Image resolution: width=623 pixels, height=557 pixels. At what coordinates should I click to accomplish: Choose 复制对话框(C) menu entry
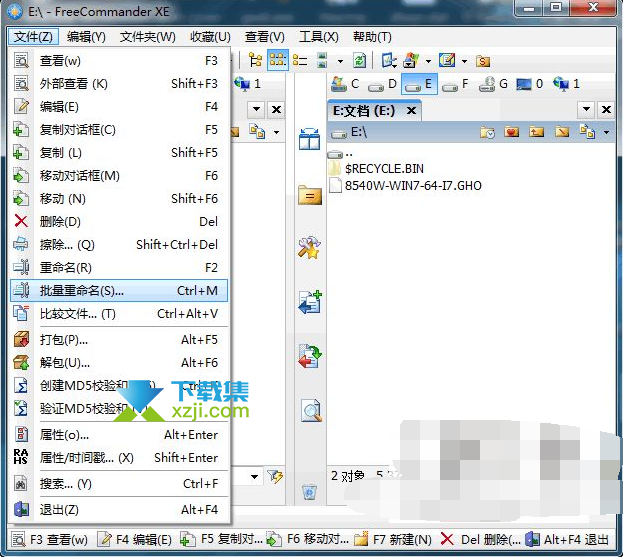click(119, 130)
